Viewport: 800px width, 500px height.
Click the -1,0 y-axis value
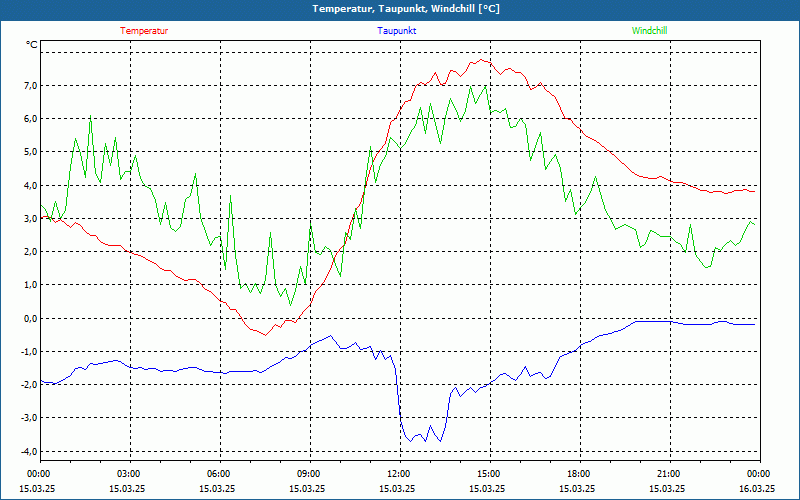[x=30, y=352]
